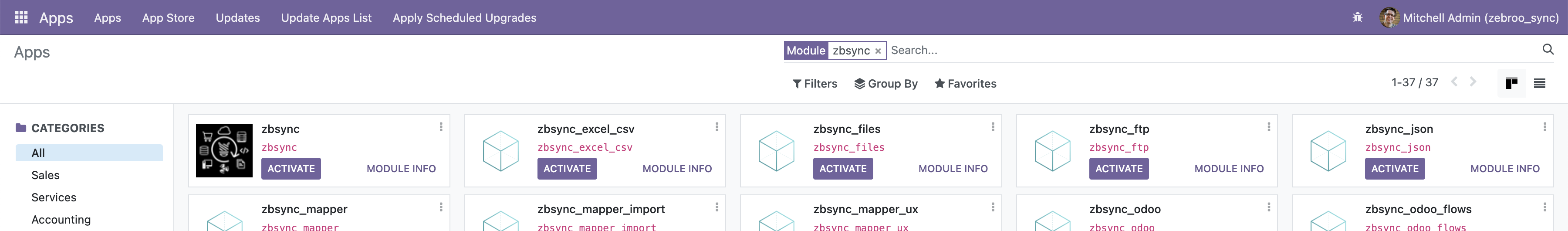
Task: Select Update Apps List menu
Action: [326, 18]
